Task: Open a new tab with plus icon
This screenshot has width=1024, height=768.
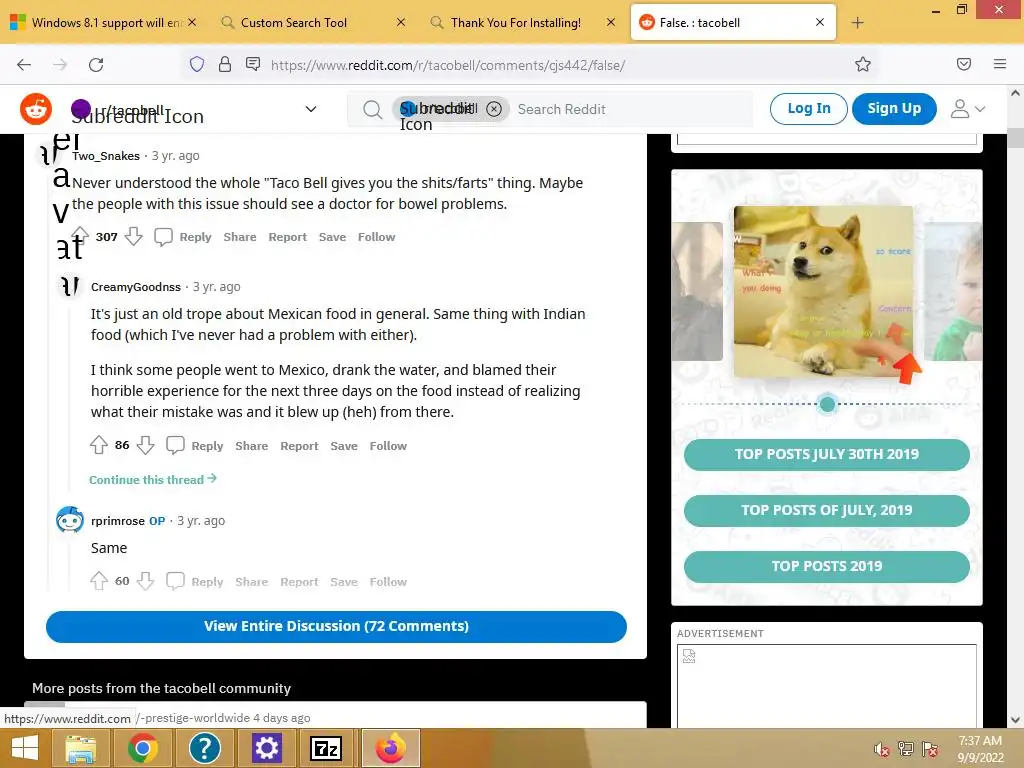Action: [857, 23]
